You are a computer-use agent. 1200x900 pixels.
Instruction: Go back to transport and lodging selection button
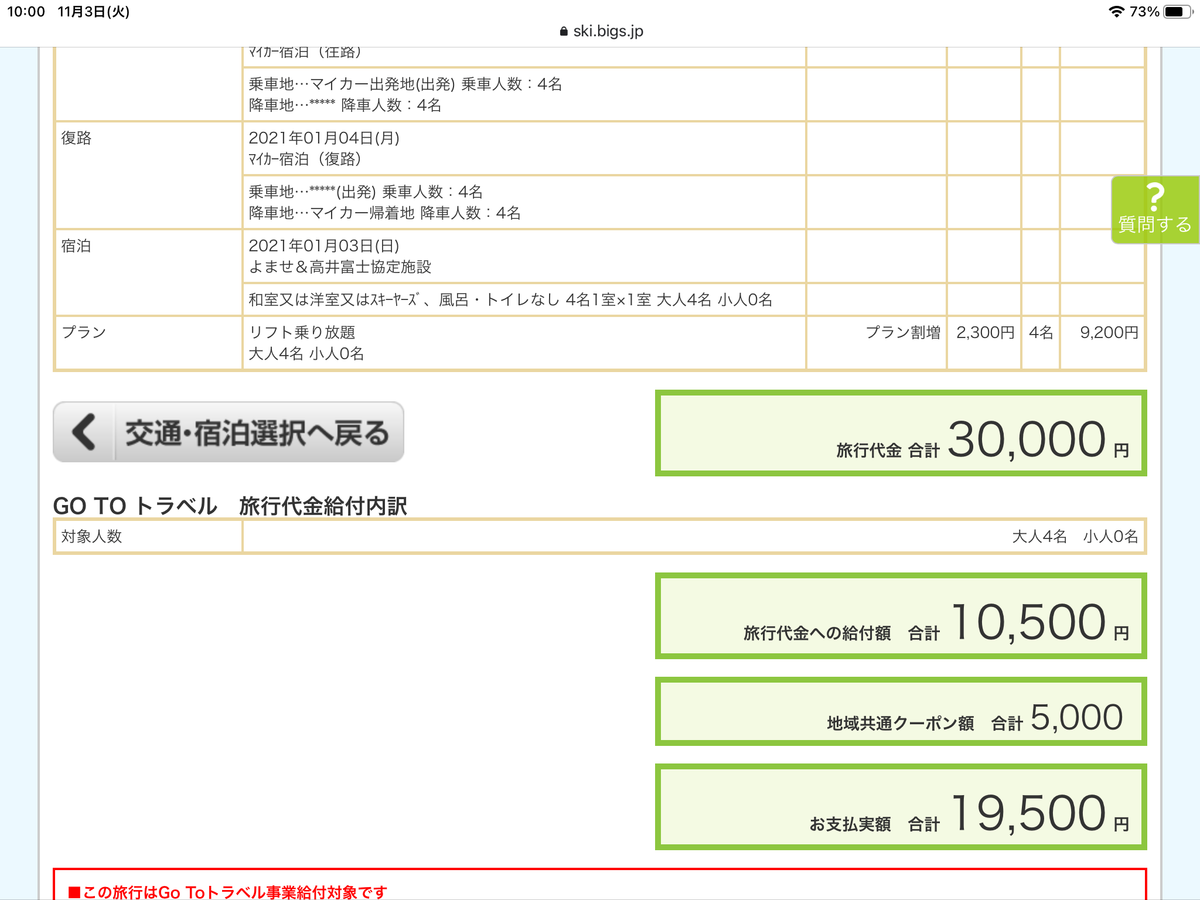point(228,432)
